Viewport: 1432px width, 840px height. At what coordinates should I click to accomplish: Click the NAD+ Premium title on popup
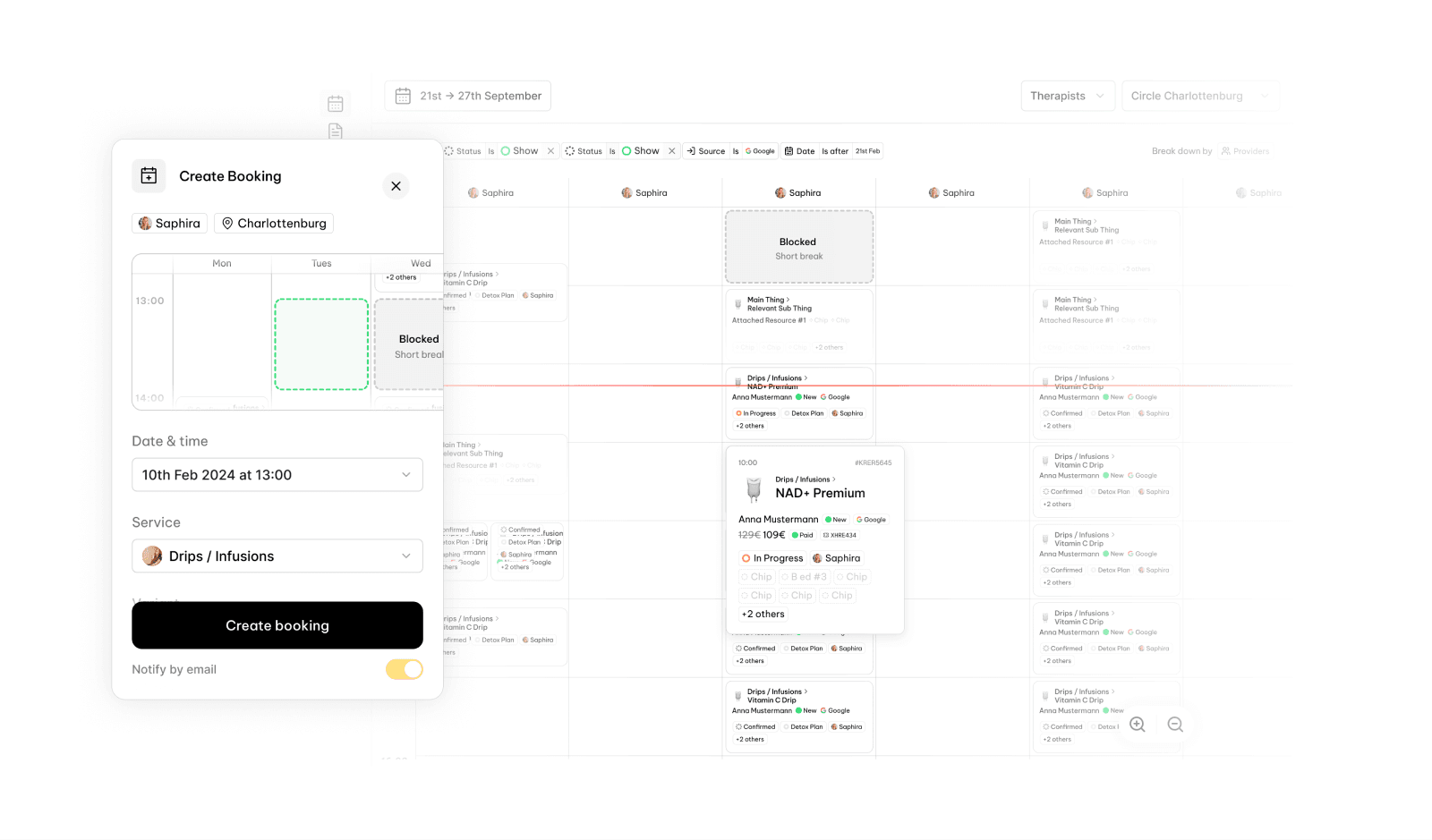tap(821, 494)
